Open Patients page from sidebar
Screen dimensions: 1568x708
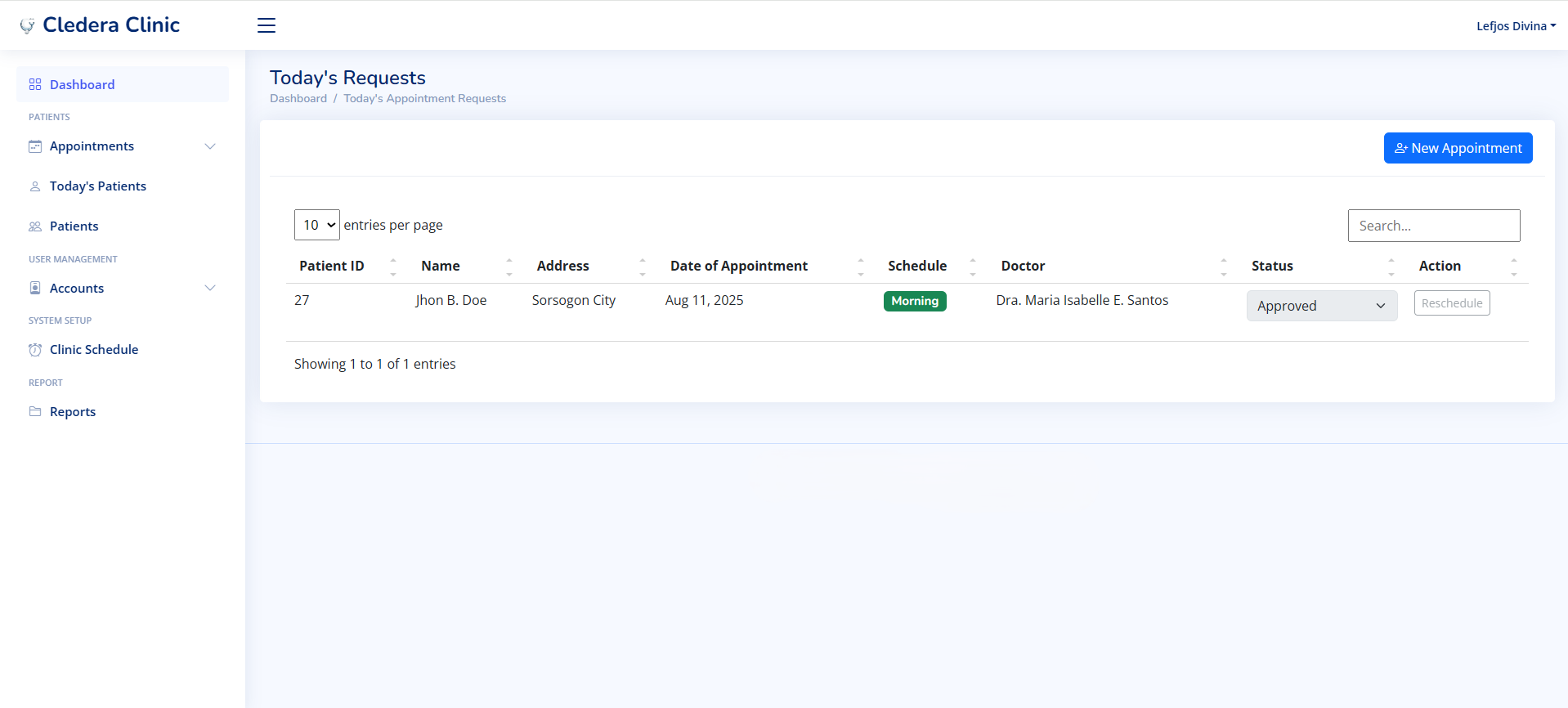click(x=74, y=226)
